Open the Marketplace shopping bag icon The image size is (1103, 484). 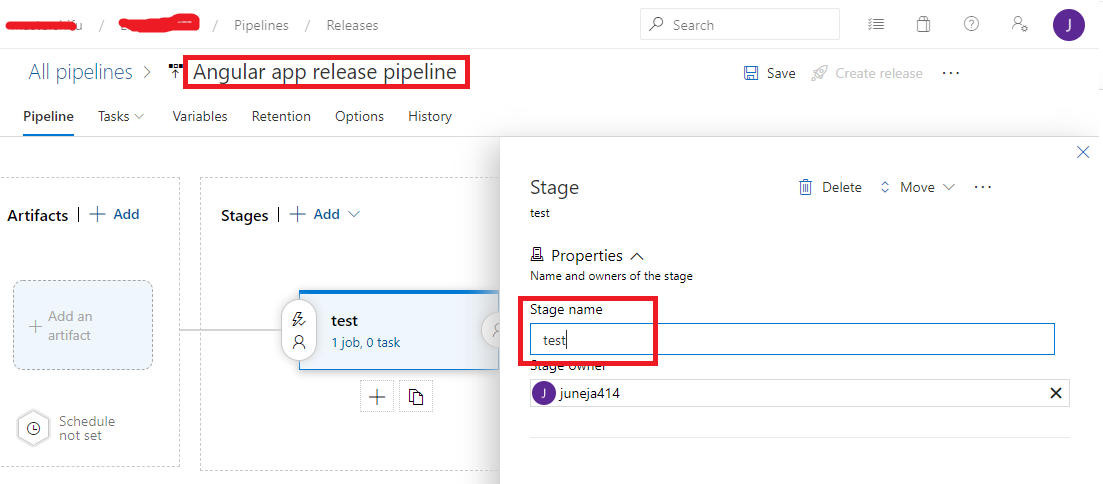(923, 24)
